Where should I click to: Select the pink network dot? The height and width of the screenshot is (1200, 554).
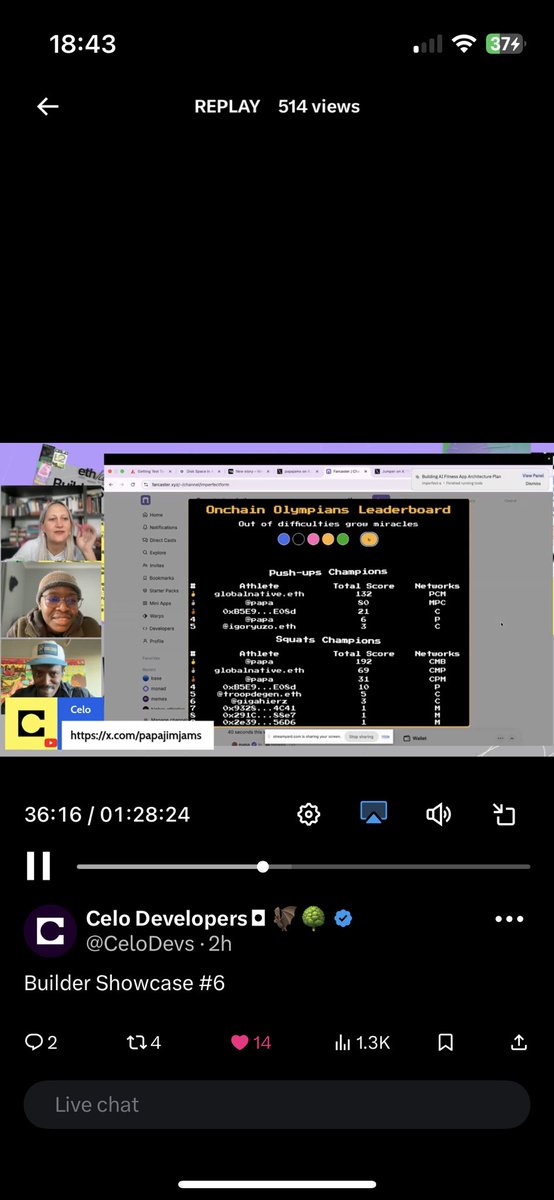pos(313,539)
